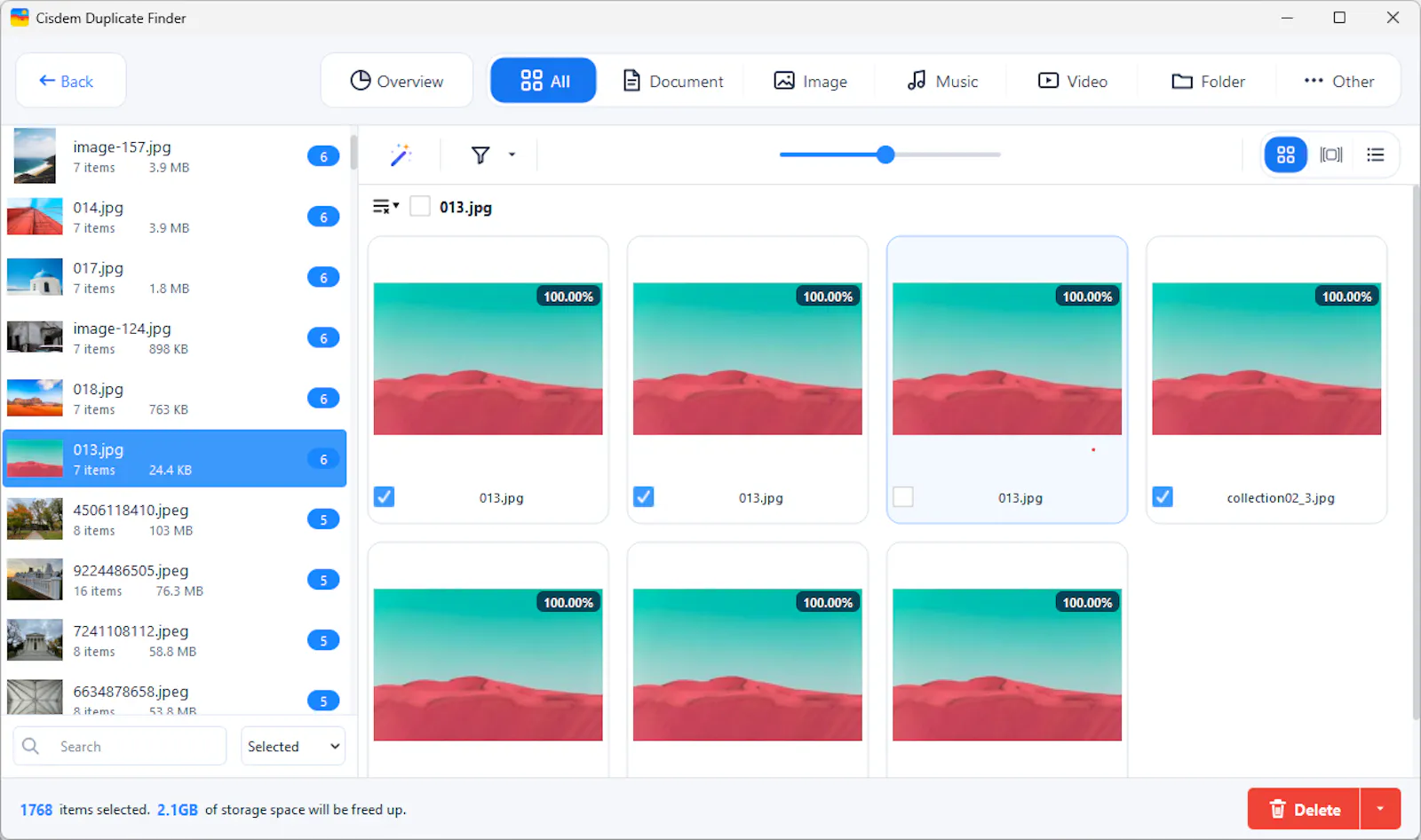
Task: Click the image-124.jpg black-and-white thumbnail
Action: (x=35, y=337)
